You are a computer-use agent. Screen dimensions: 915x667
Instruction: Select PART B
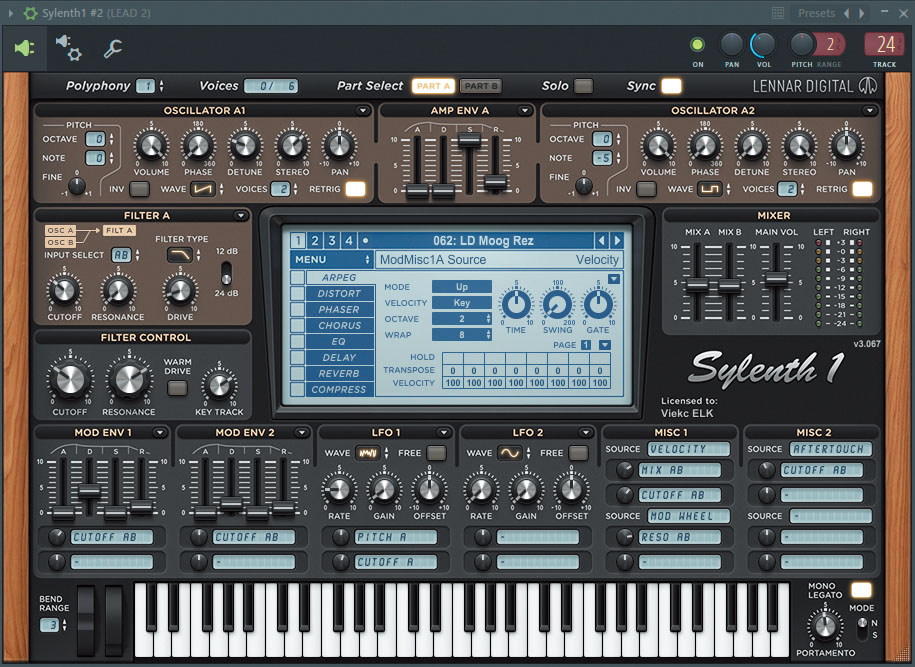481,86
